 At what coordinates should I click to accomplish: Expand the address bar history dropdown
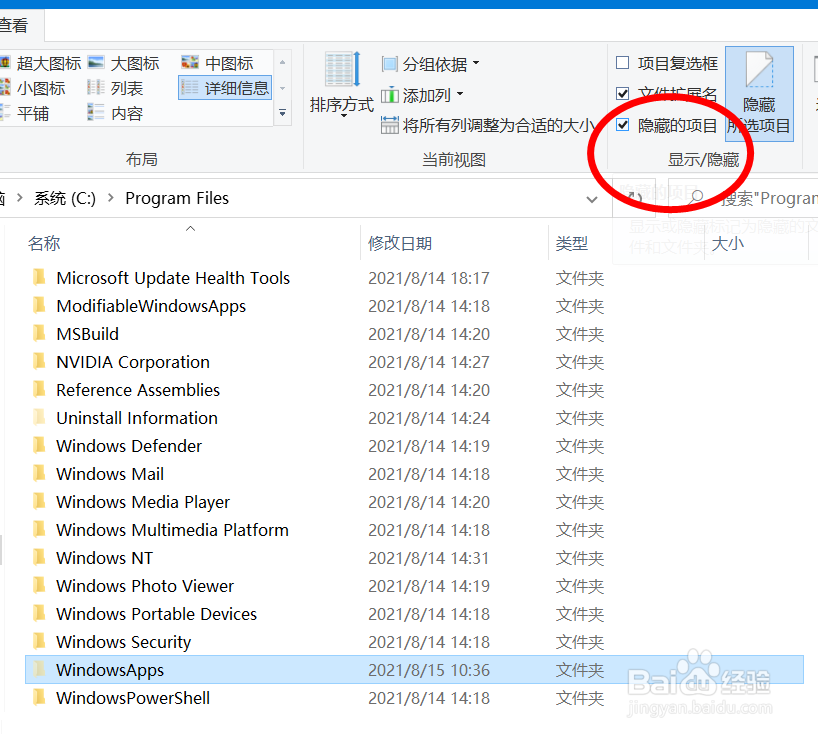click(592, 199)
